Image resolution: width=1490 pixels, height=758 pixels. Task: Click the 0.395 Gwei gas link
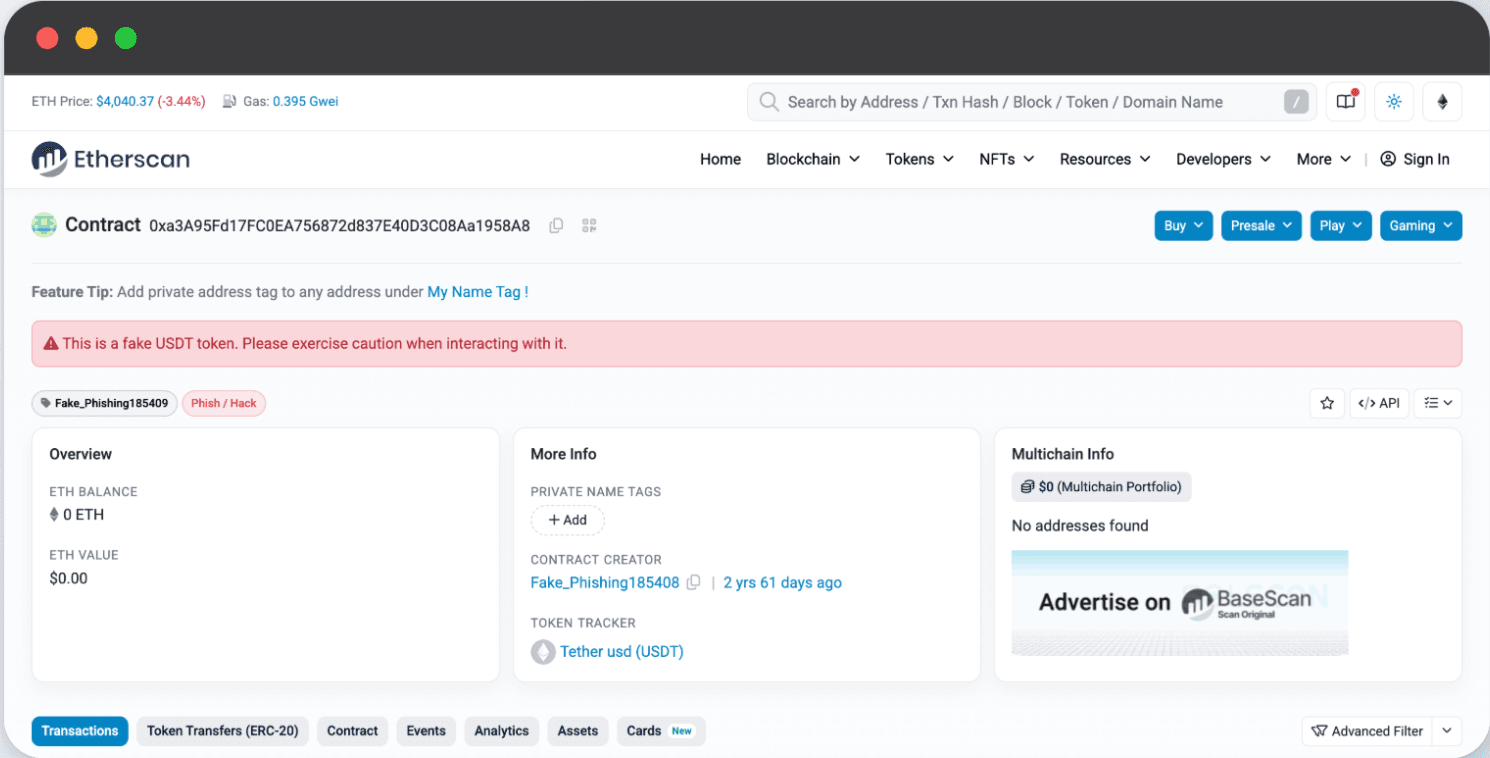(x=306, y=102)
